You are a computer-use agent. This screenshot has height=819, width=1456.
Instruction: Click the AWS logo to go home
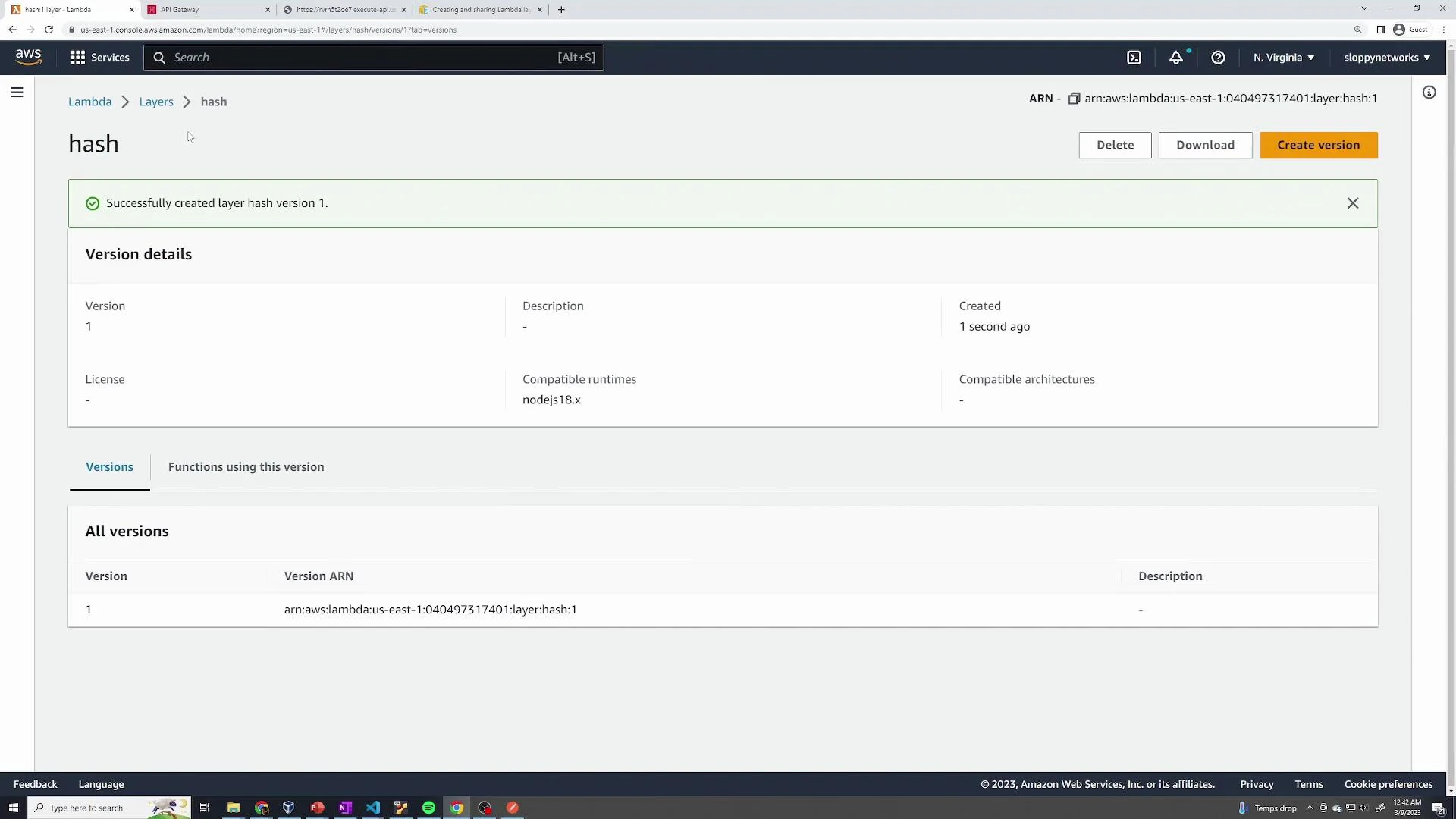point(28,57)
